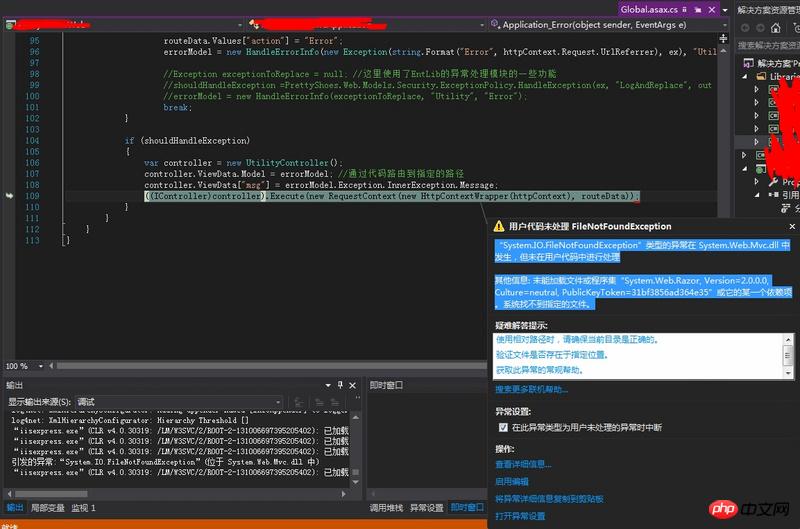Click output panel scroll-left arrow
800x529 pixels.
[x=9, y=494]
